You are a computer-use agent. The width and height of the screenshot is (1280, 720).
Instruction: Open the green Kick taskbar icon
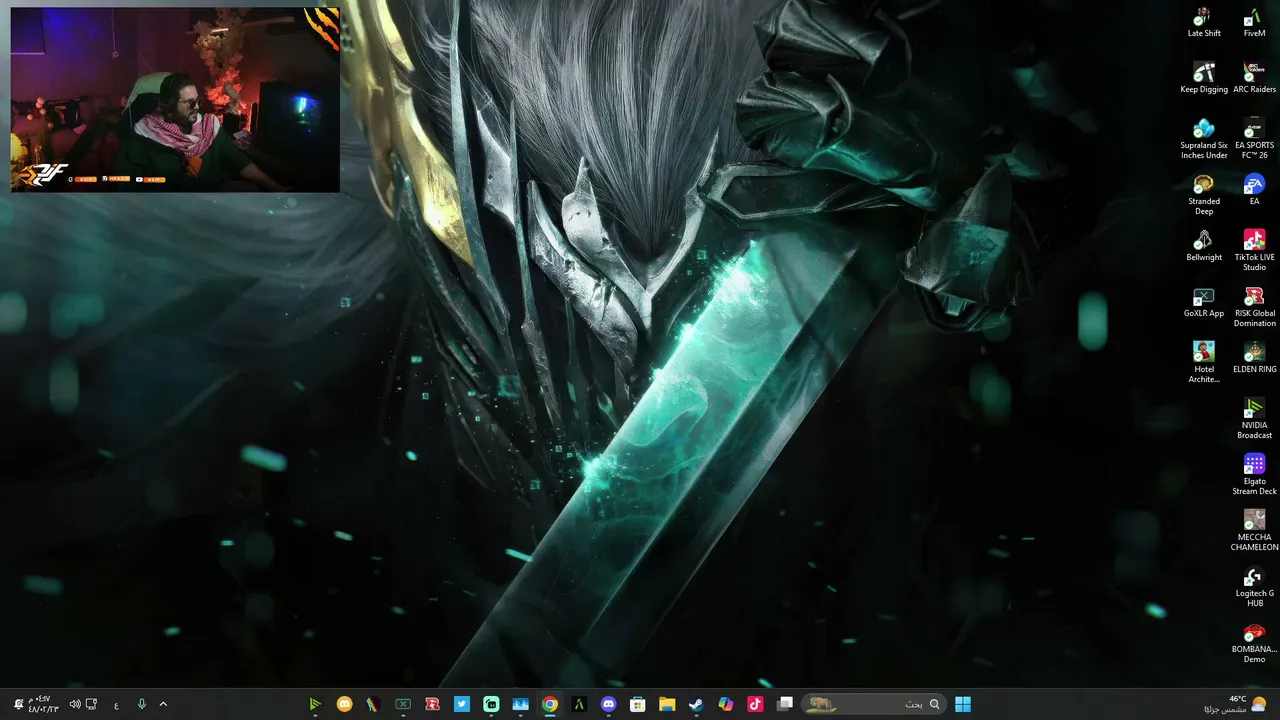[x=491, y=704]
